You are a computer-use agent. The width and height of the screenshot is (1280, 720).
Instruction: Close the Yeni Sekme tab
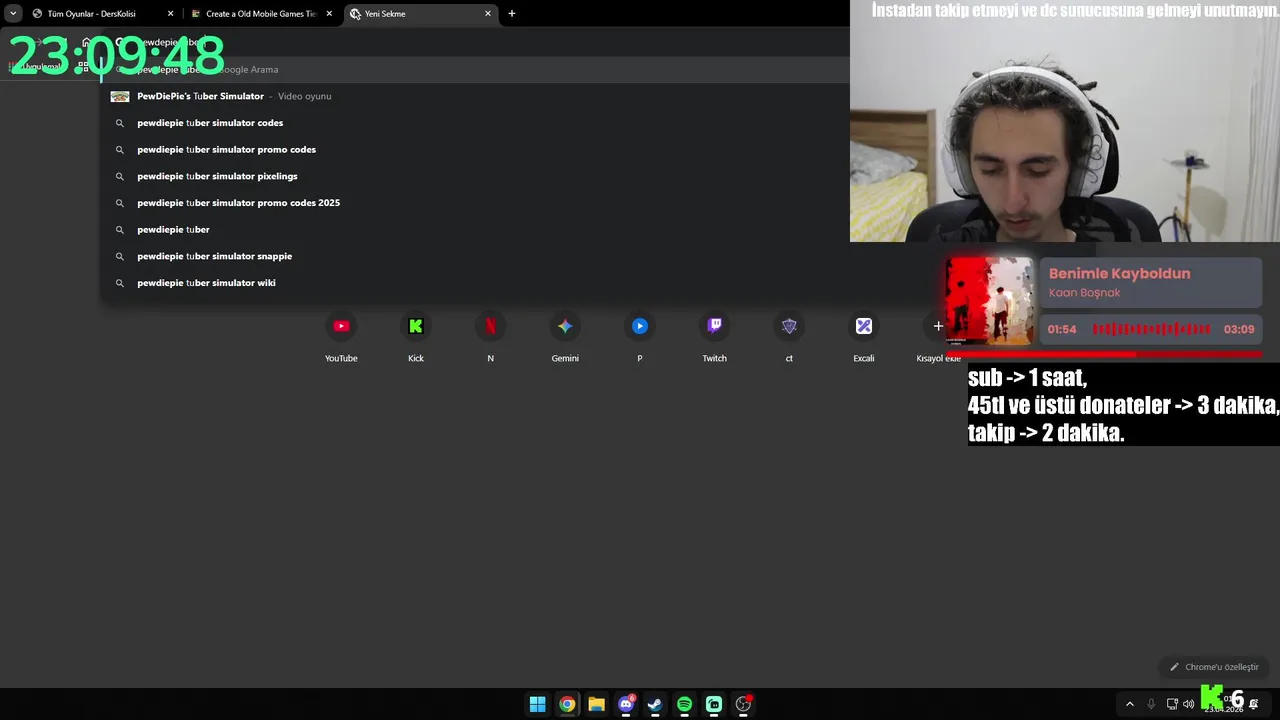(x=488, y=14)
